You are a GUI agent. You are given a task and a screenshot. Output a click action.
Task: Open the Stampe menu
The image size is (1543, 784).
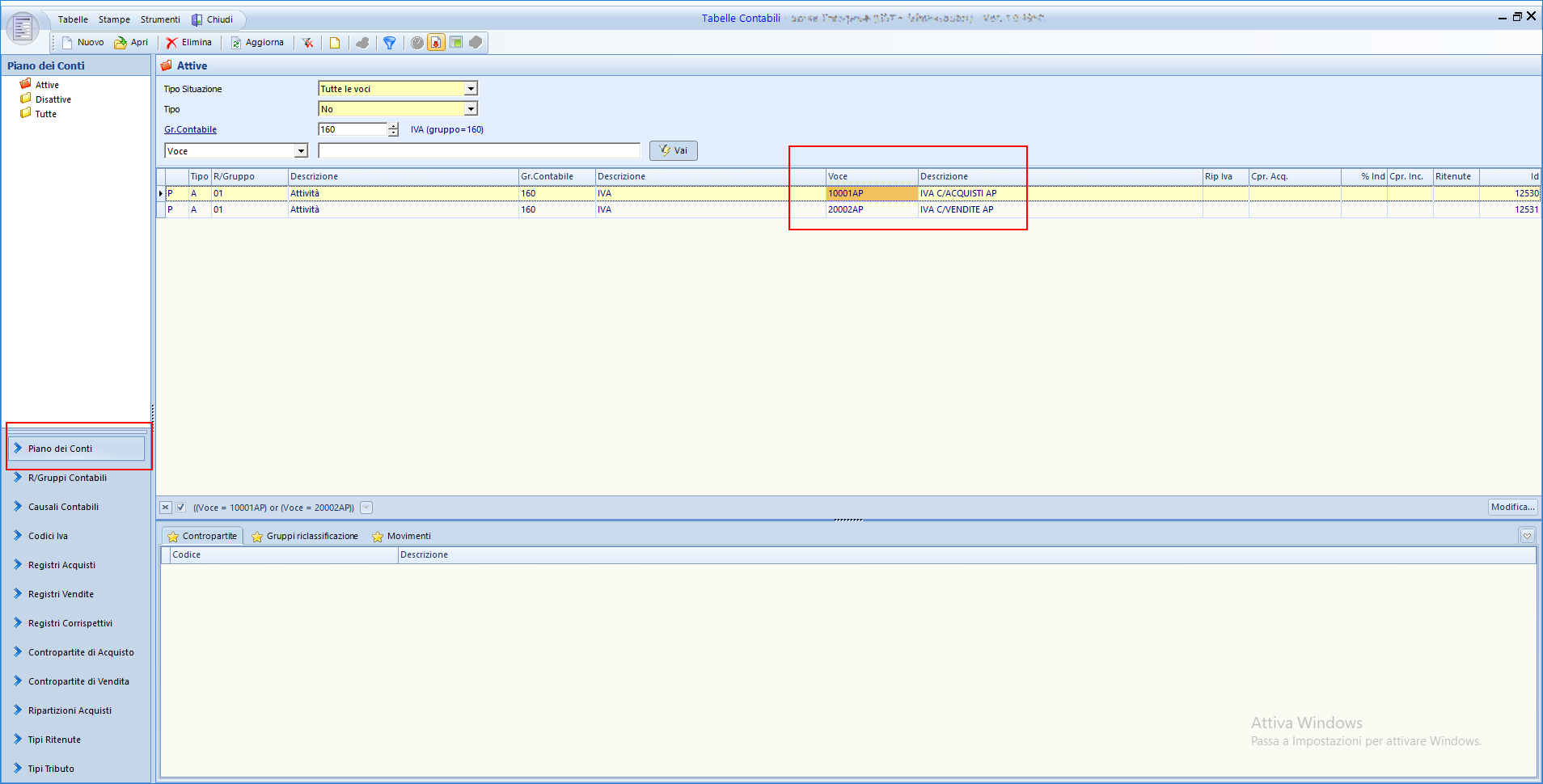(x=114, y=19)
